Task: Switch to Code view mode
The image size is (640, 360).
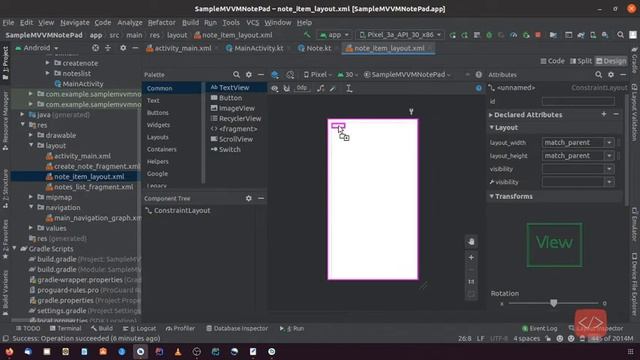Action: tap(552, 61)
